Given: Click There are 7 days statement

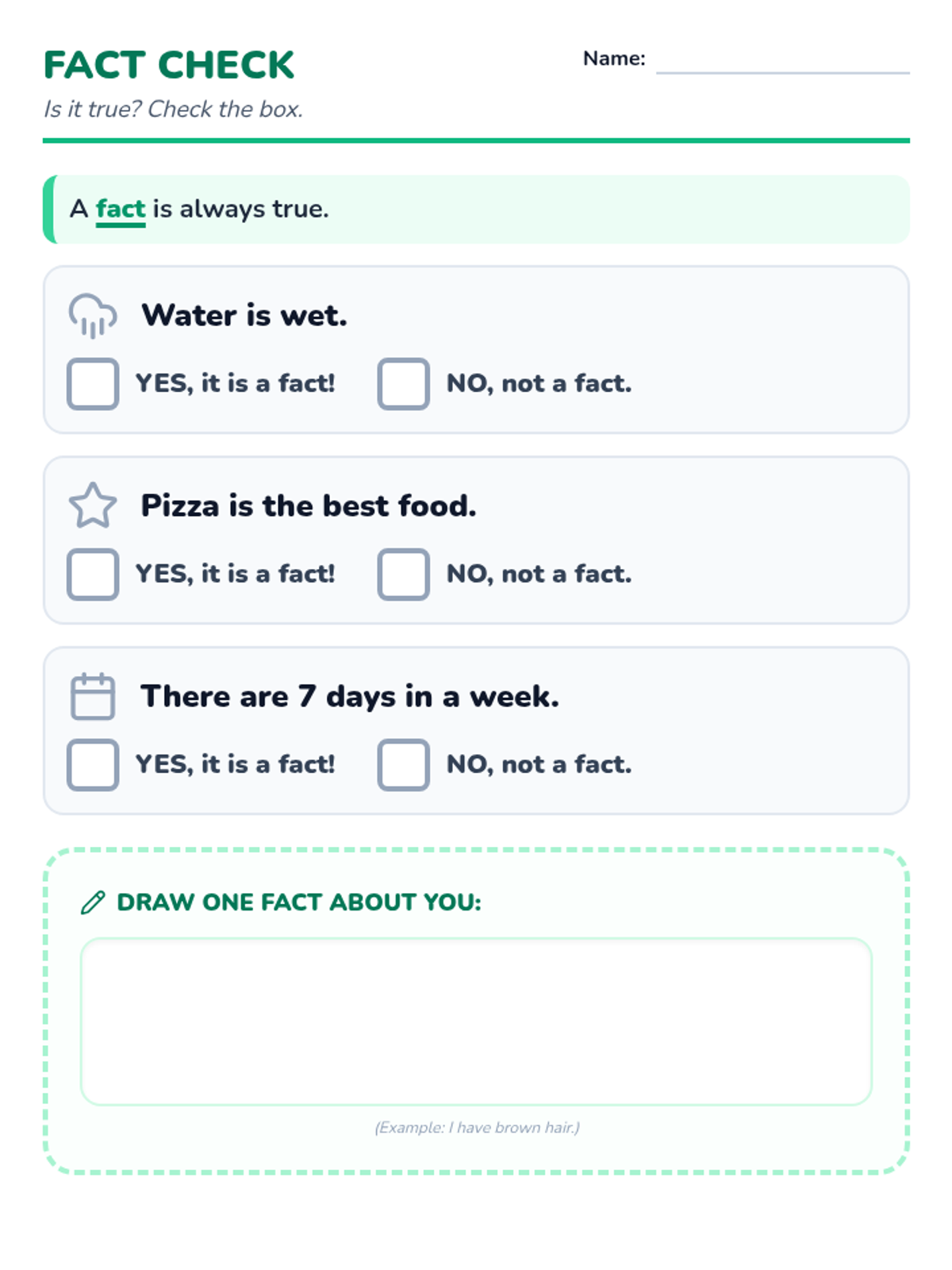Looking at the screenshot, I should point(350,696).
